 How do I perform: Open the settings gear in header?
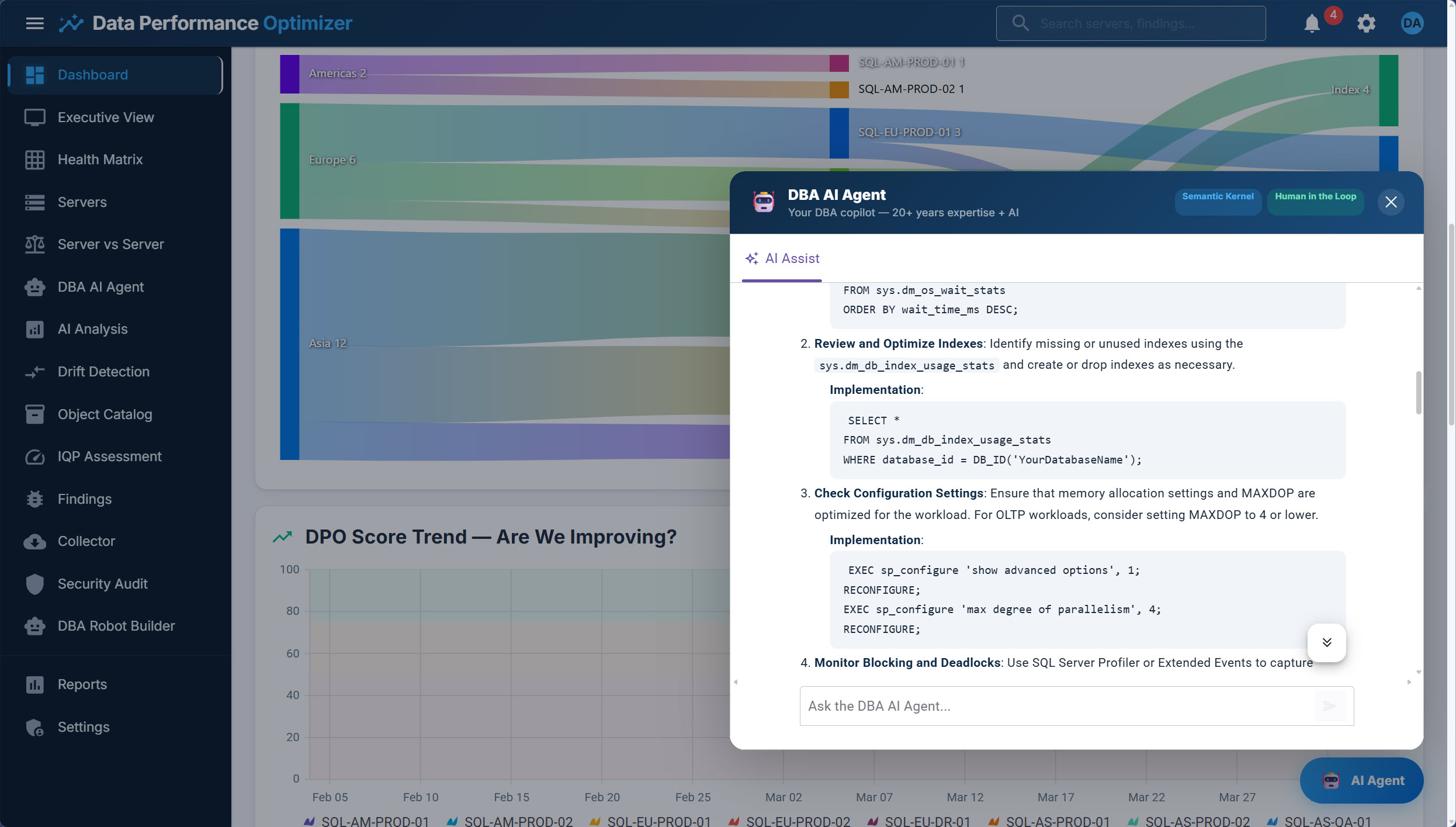tap(1366, 23)
